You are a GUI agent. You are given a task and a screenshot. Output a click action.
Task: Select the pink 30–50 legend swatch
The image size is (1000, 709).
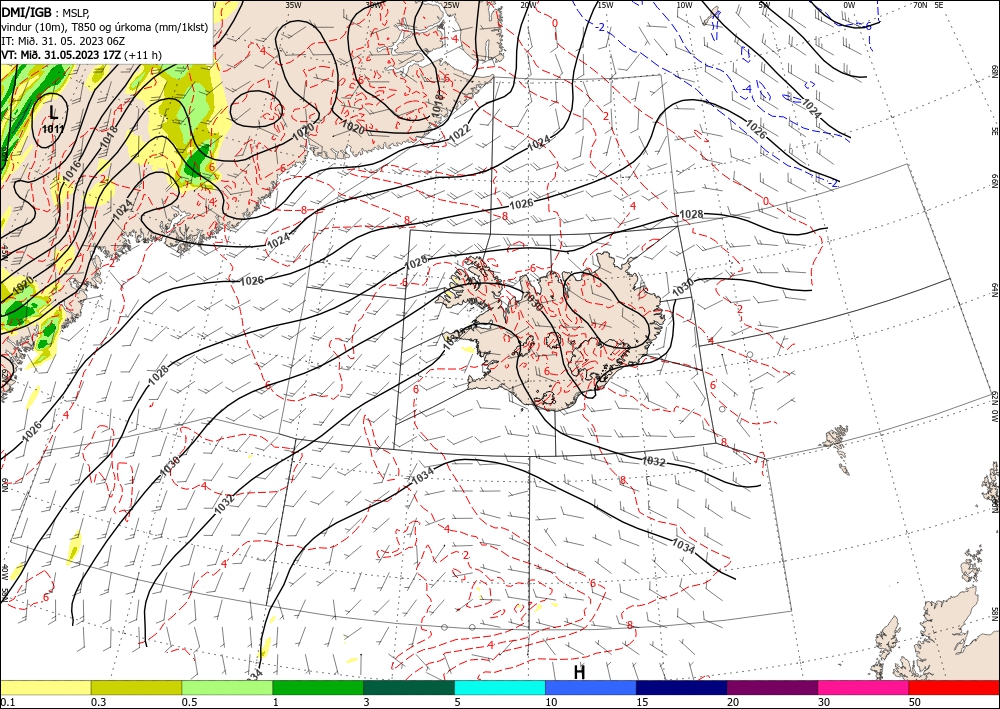(864, 687)
